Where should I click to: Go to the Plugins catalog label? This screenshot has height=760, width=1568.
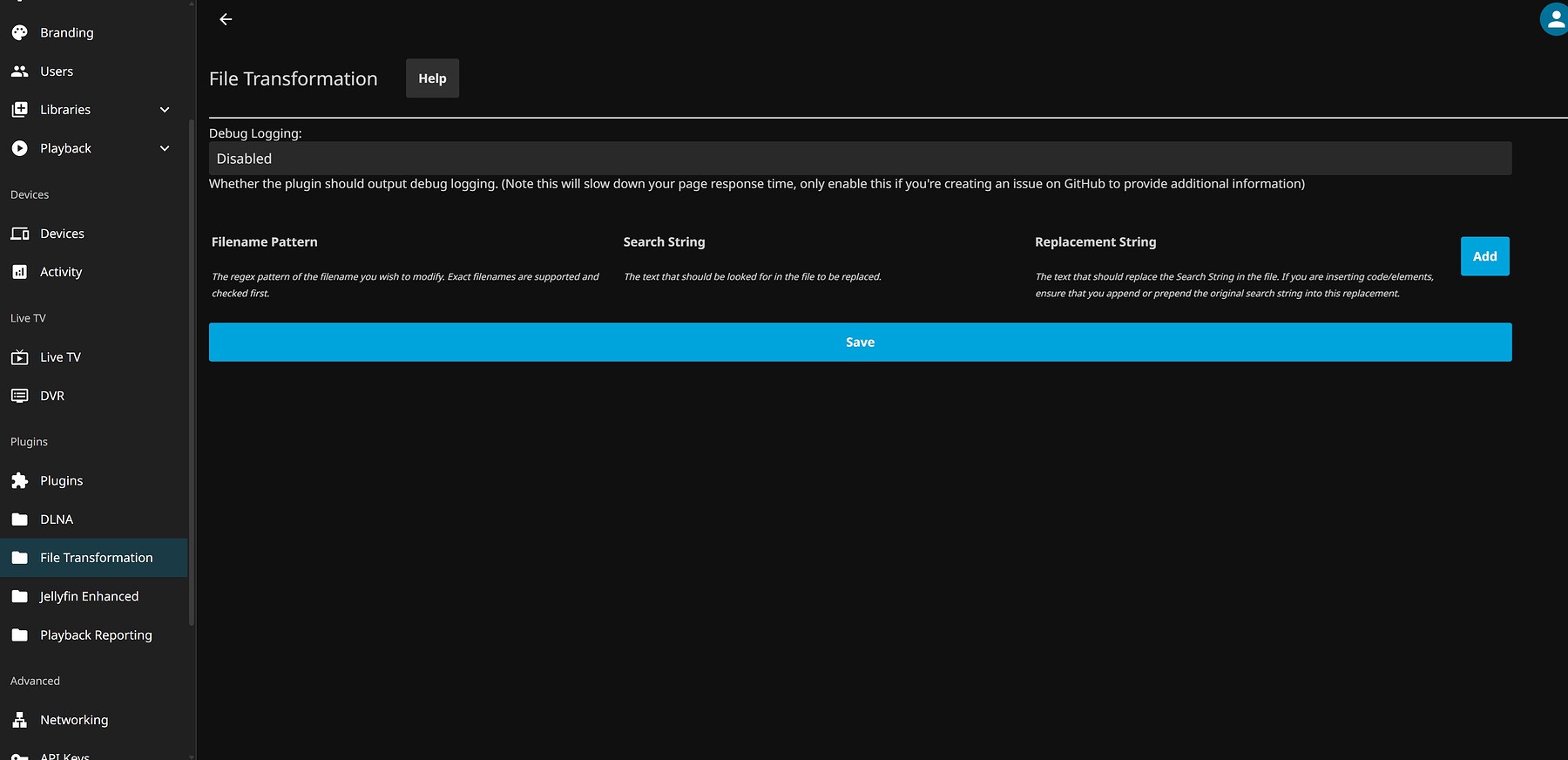point(62,480)
